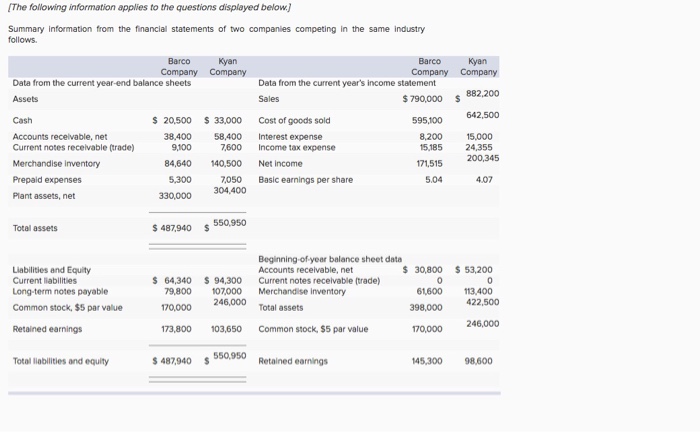Select the 145,300 beginning retained earnings
The height and width of the screenshot is (432, 700).
tap(427, 361)
